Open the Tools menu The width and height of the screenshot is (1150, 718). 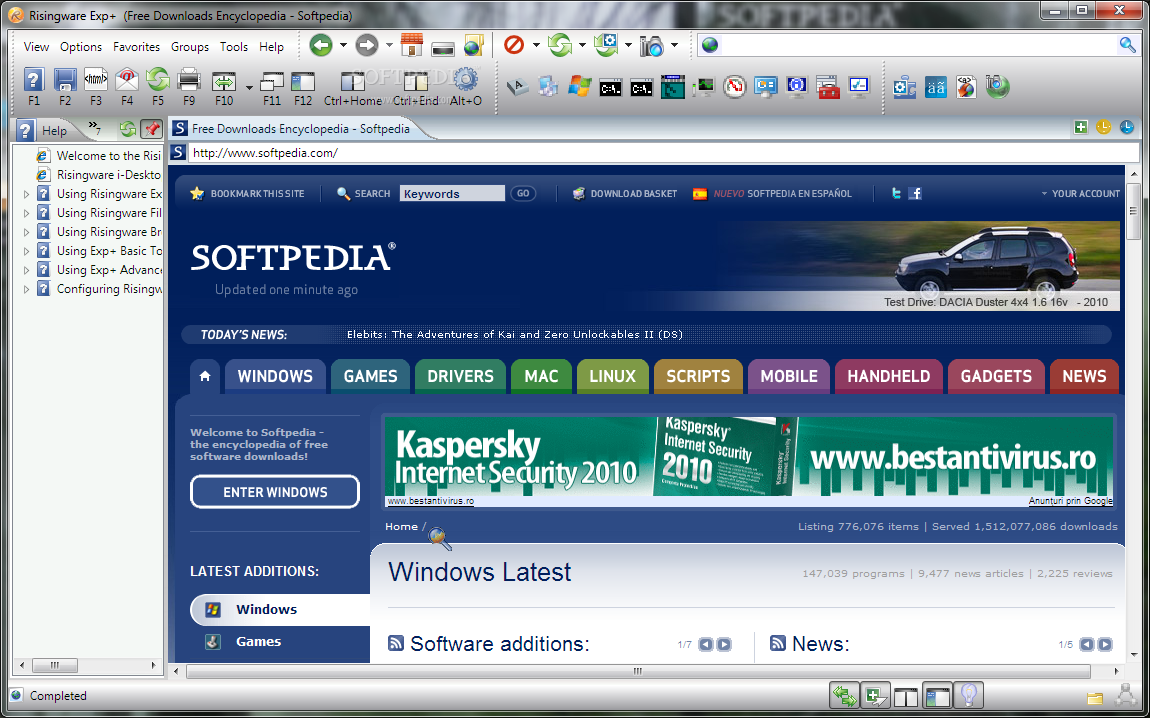[234, 47]
